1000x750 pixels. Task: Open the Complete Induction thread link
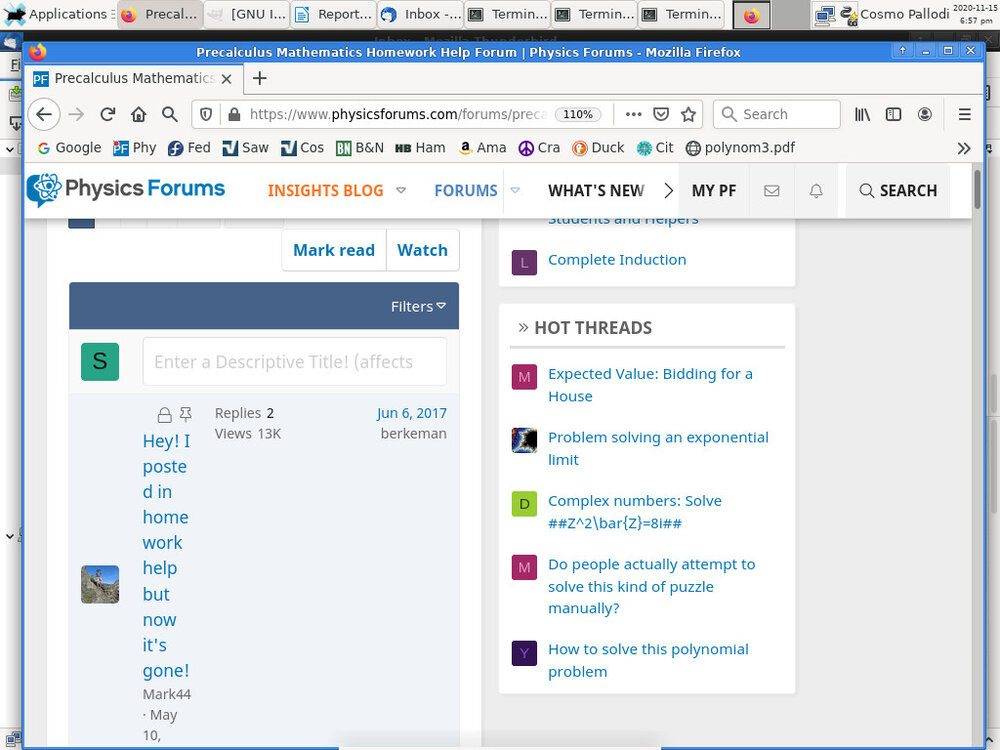(x=617, y=260)
